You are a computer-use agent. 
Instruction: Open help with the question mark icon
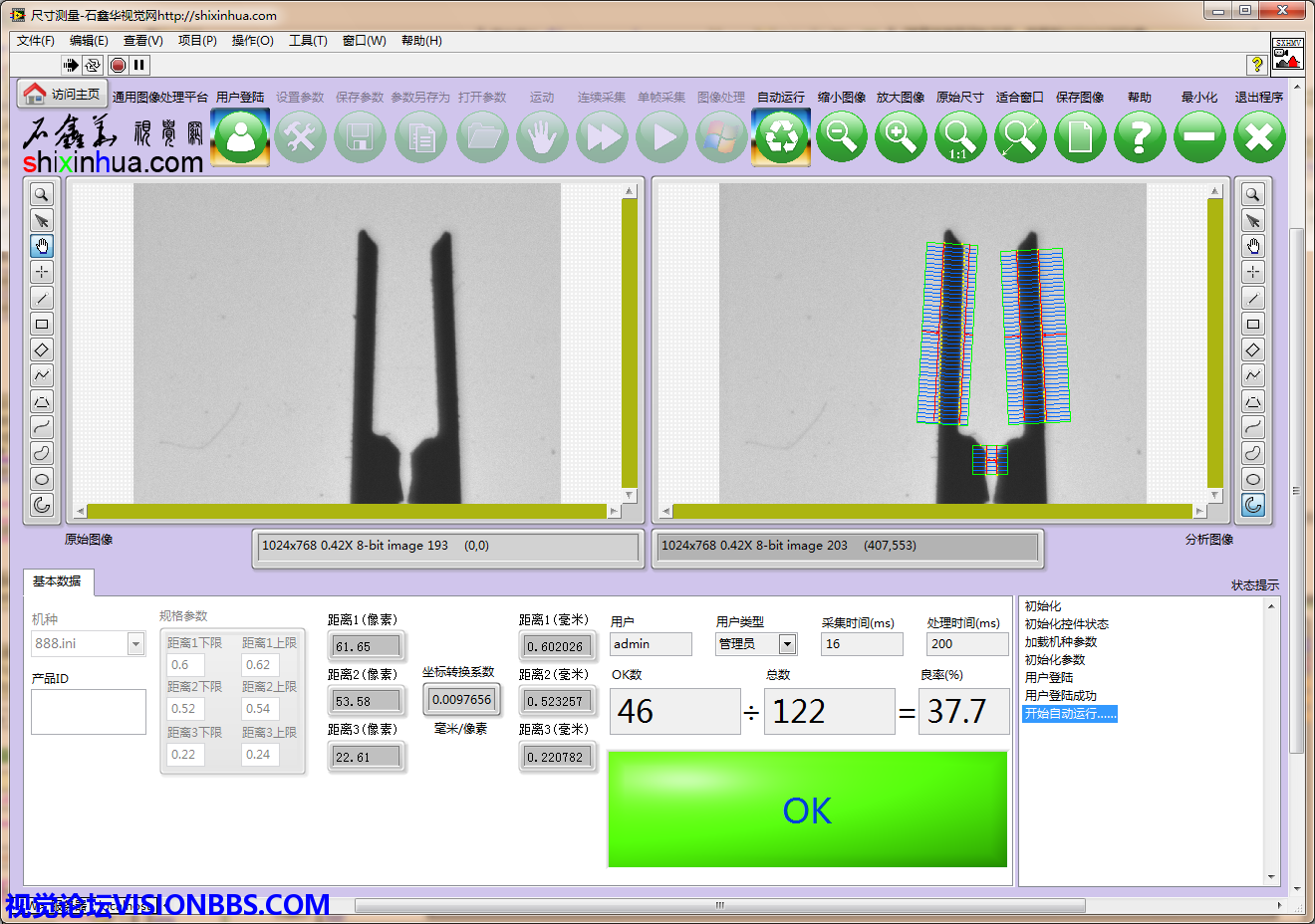coord(1140,136)
